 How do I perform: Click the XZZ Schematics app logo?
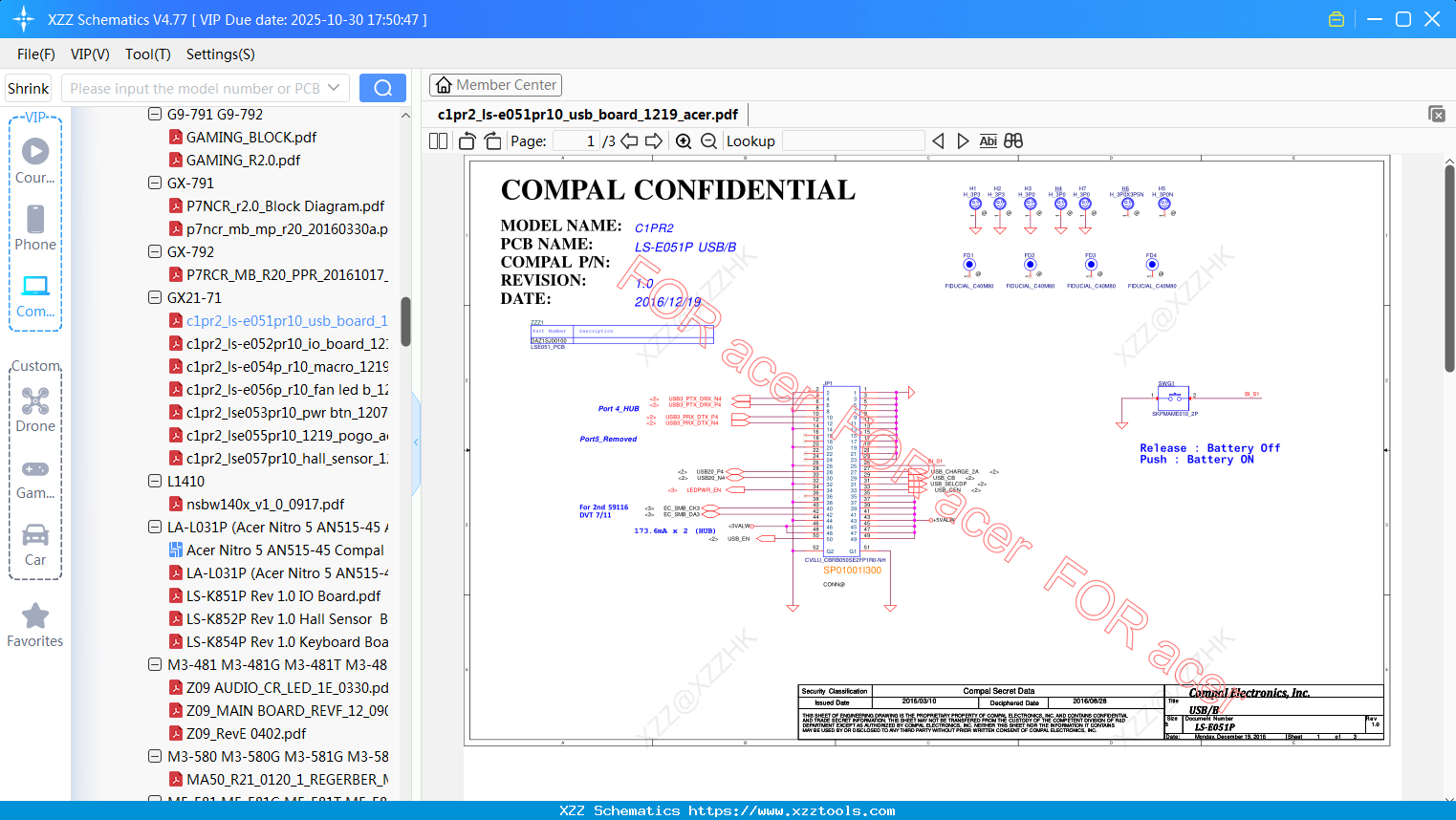click(24, 19)
